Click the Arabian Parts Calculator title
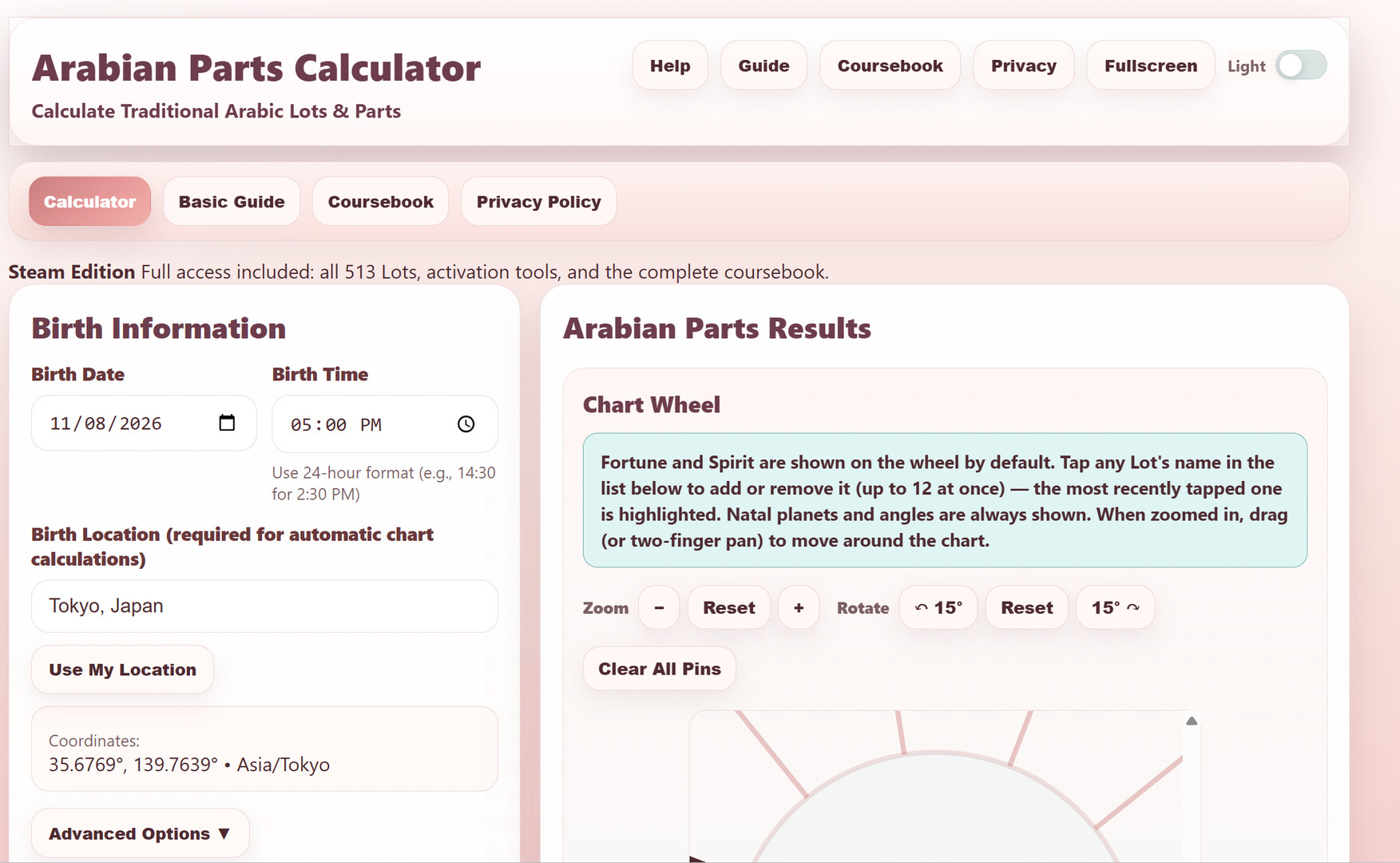1400x863 pixels. pyautogui.click(x=256, y=68)
